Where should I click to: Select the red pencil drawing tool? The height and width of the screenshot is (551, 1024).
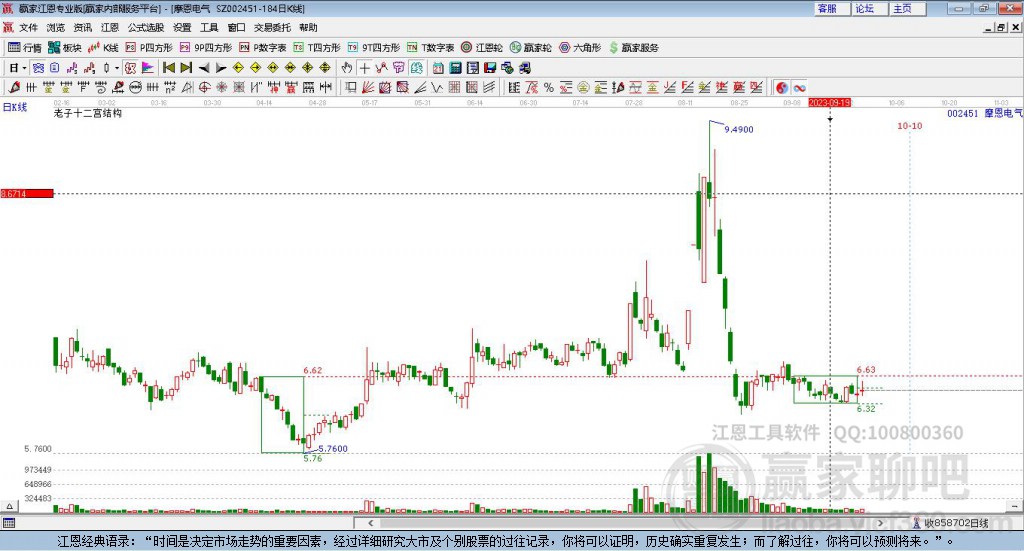14,87
